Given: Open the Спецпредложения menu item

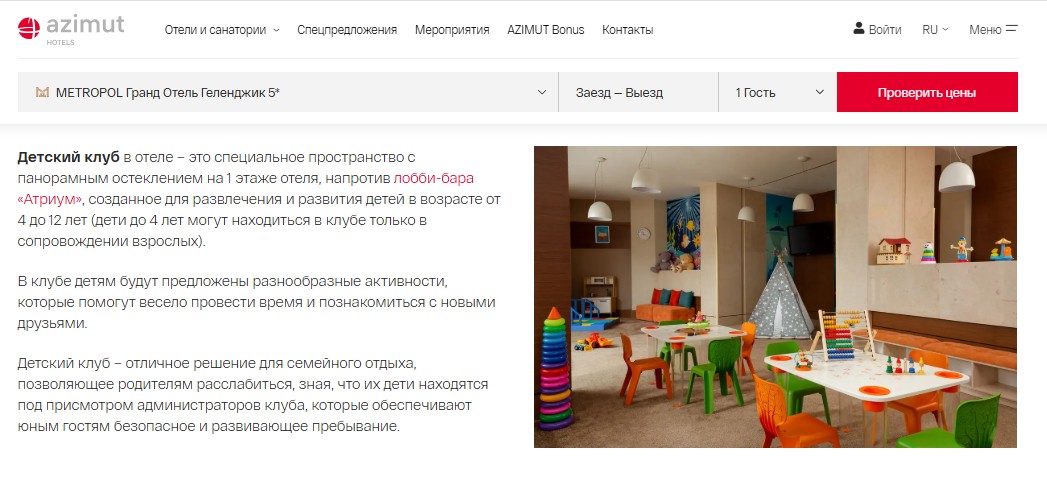Looking at the screenshot, I should 347,30.
